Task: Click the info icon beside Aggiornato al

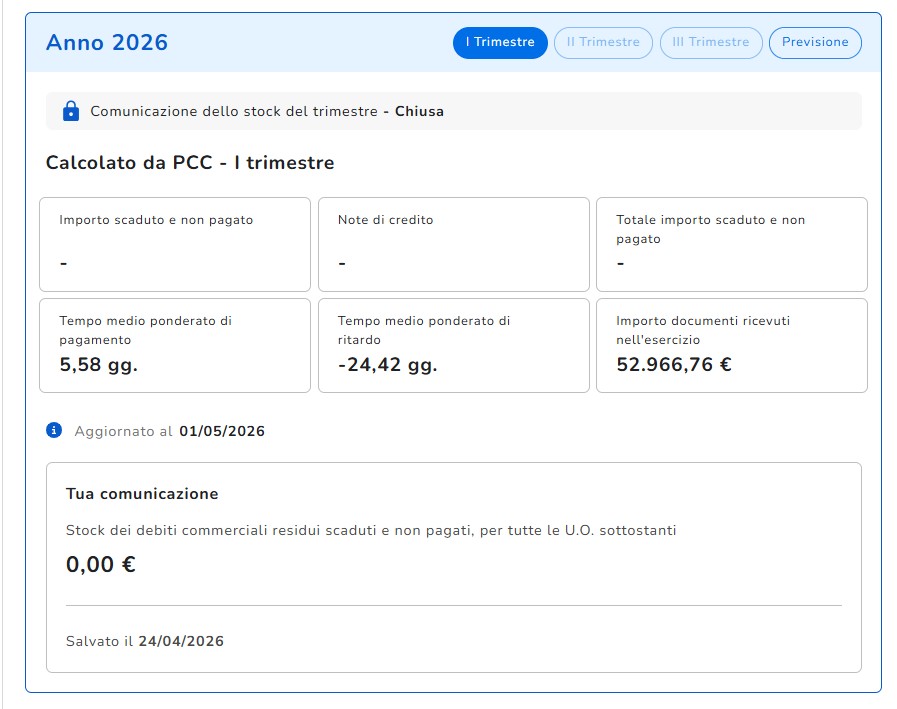Action: point(54,430)
